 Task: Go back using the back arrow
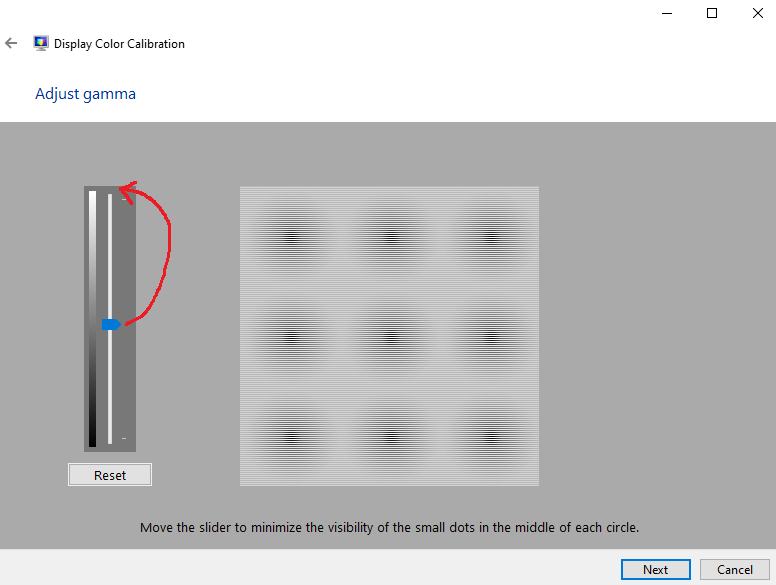point(11,44)
